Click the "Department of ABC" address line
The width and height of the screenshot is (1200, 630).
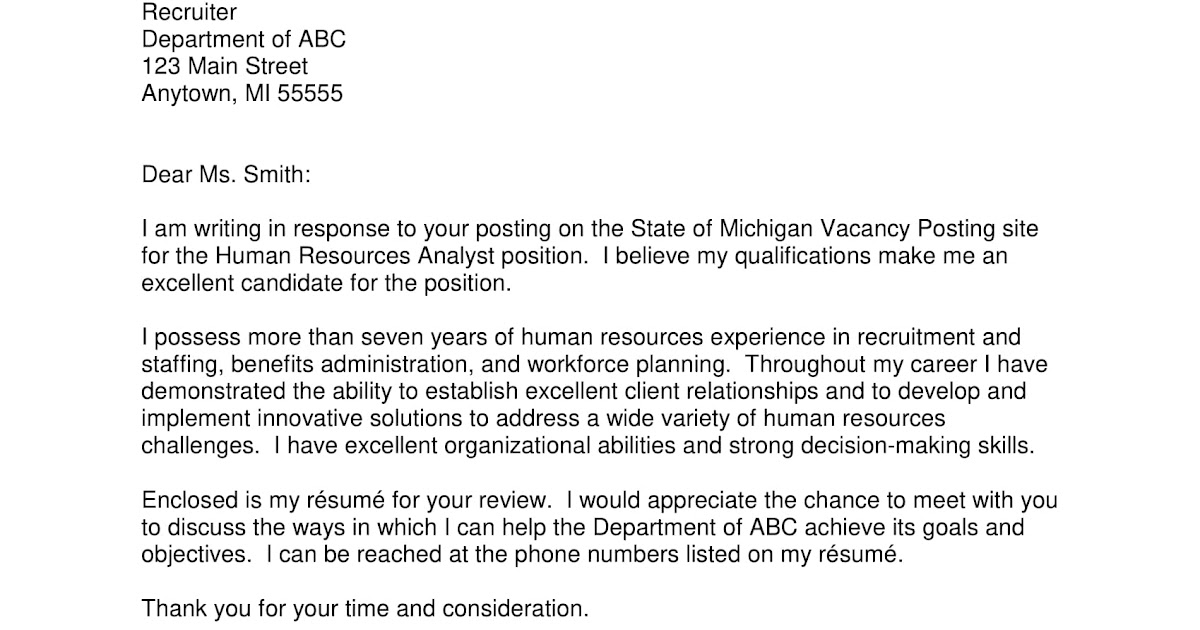click(x=243, y=40)
